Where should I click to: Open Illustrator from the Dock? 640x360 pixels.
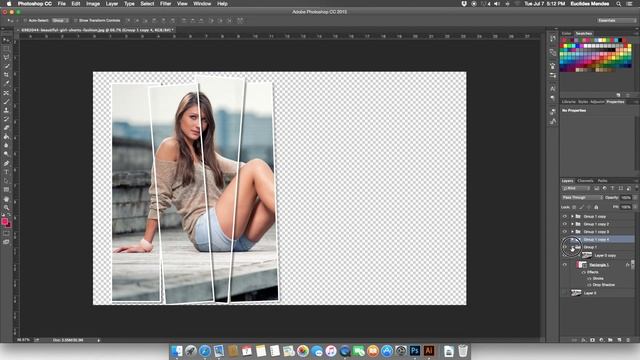(429, 351)
